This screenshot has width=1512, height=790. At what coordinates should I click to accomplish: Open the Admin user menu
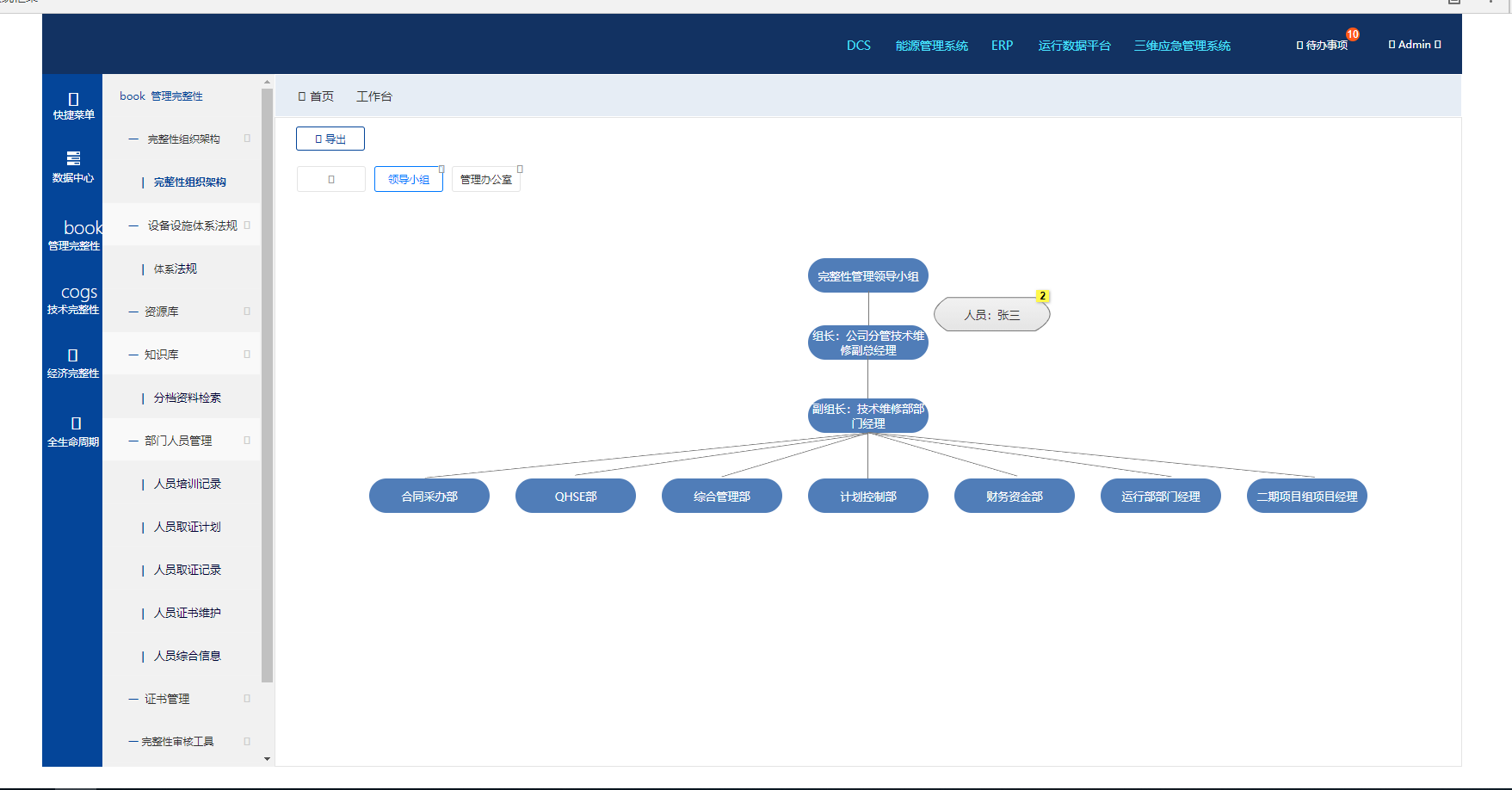click(x=1415, y=45)
